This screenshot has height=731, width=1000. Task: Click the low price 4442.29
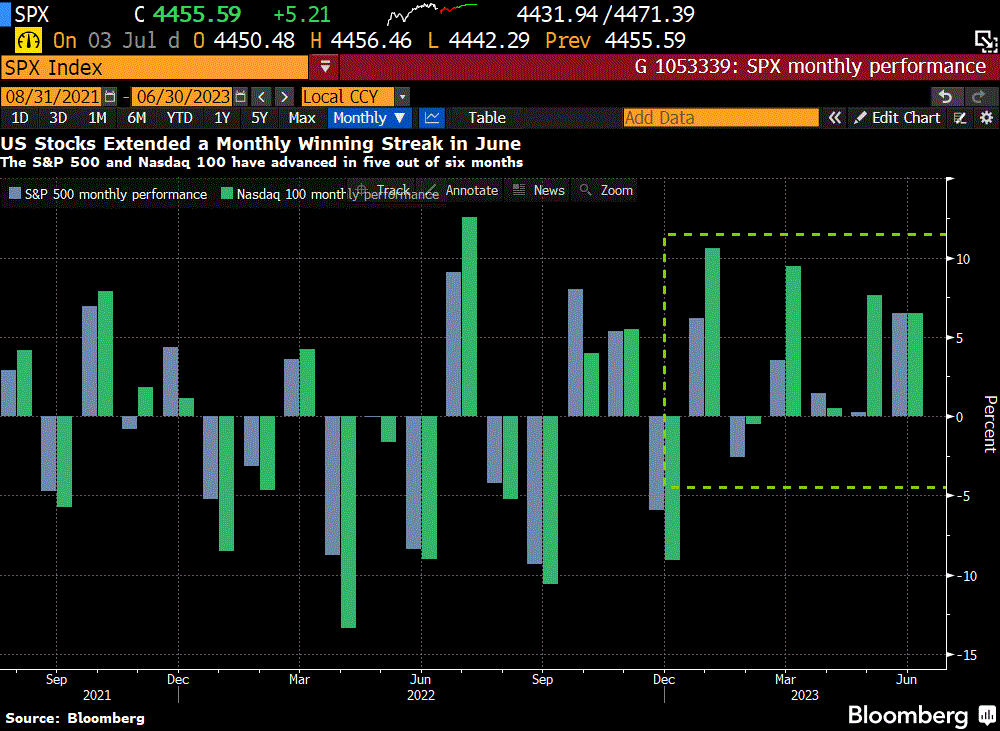(x=489, y=41)
